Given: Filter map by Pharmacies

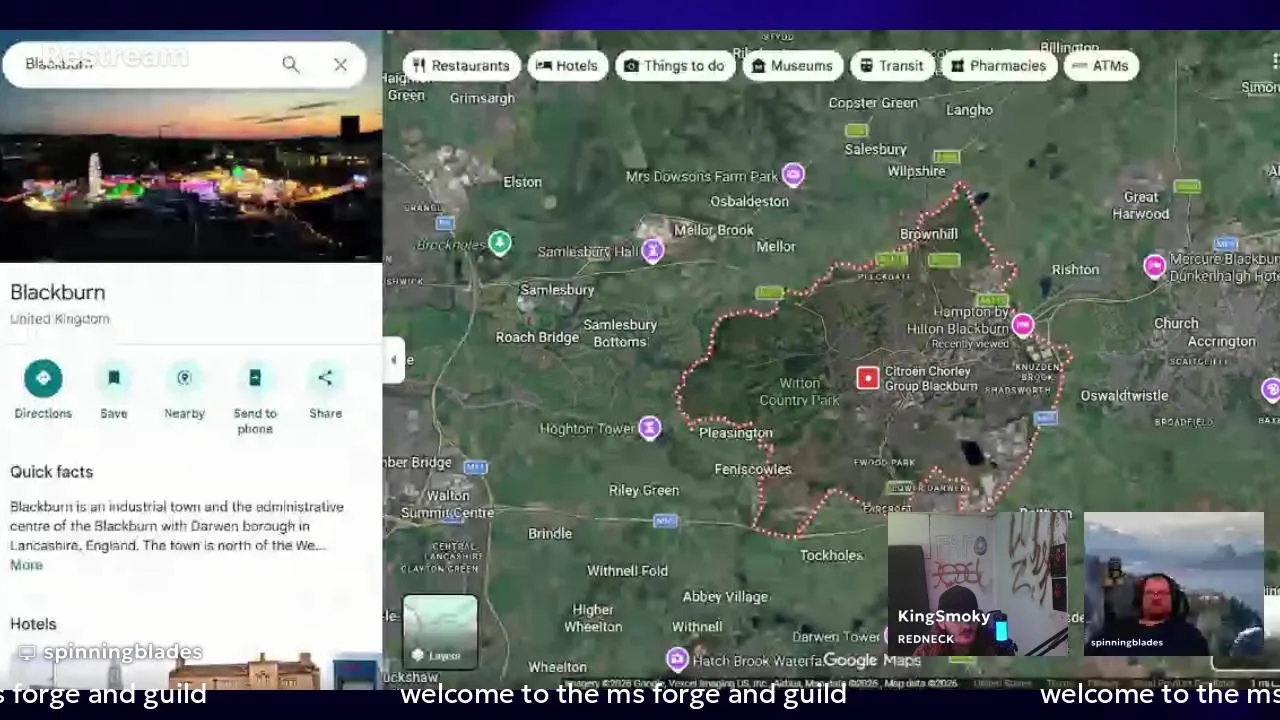Looking at the screenshot, I should (x=999, y=66).
